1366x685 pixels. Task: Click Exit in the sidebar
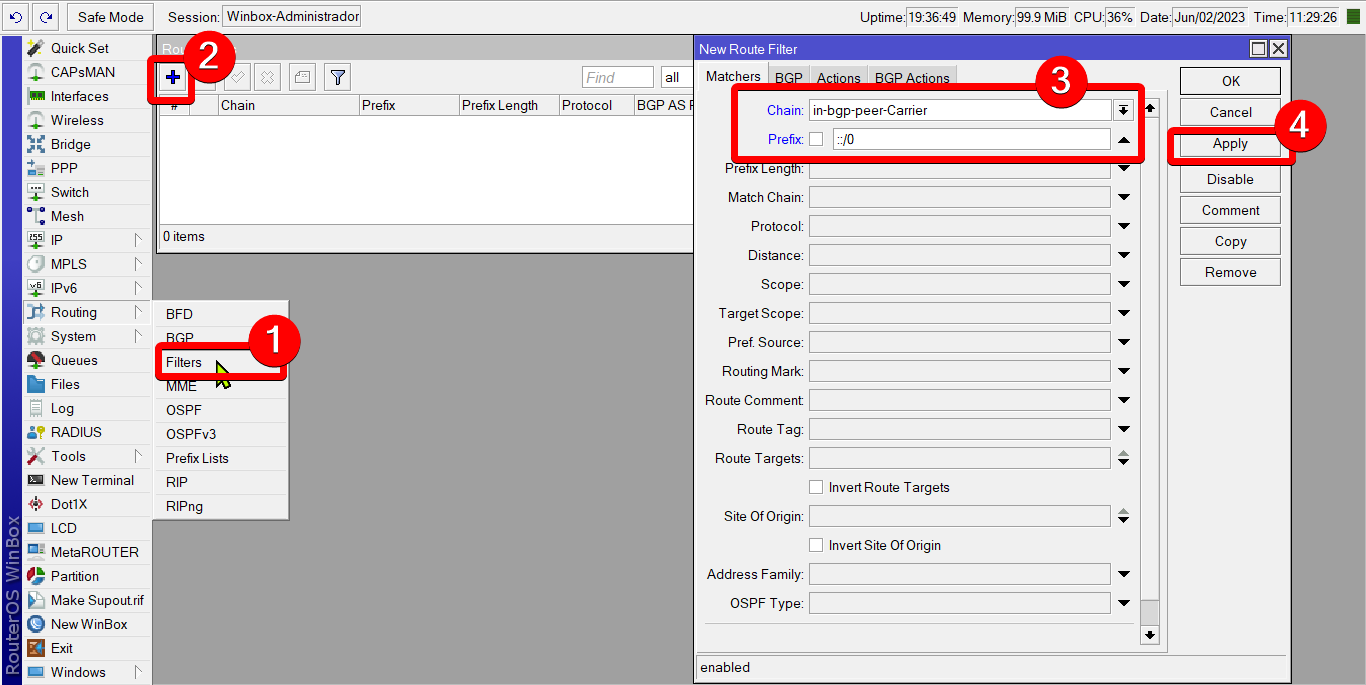click(x=87, y=648)
